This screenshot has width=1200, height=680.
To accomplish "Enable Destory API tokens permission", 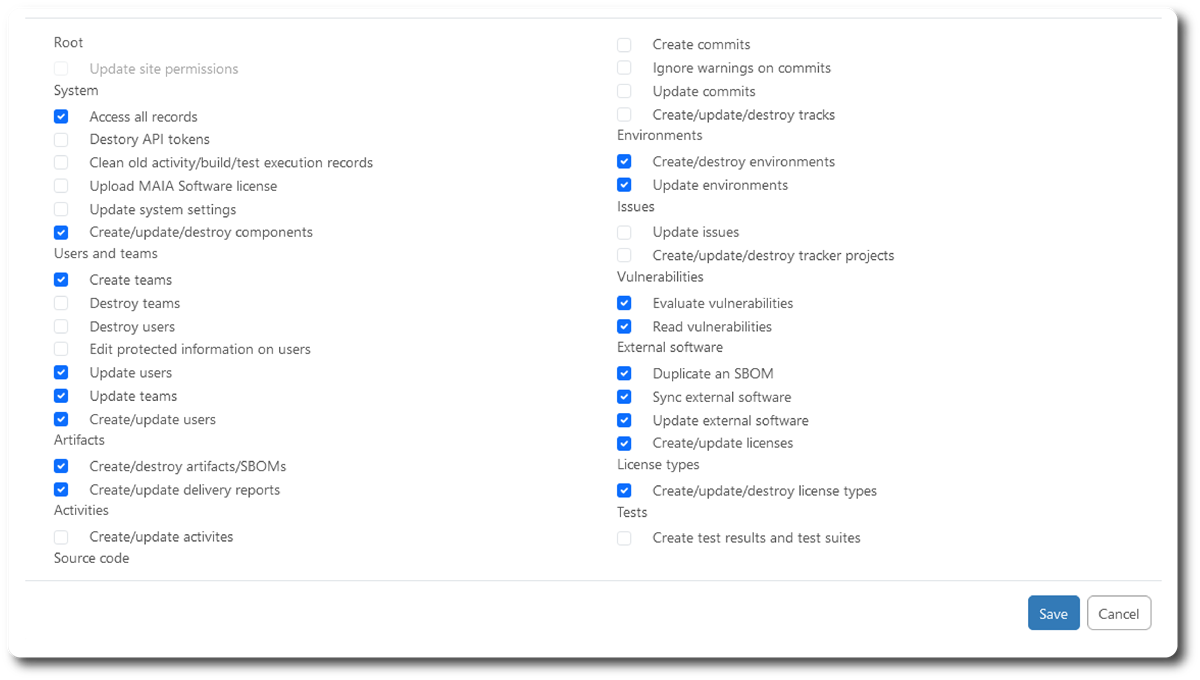I will [62, 140].
